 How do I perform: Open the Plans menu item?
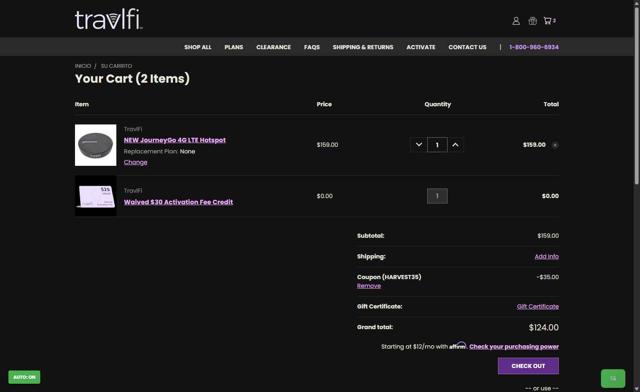point(233,47)
